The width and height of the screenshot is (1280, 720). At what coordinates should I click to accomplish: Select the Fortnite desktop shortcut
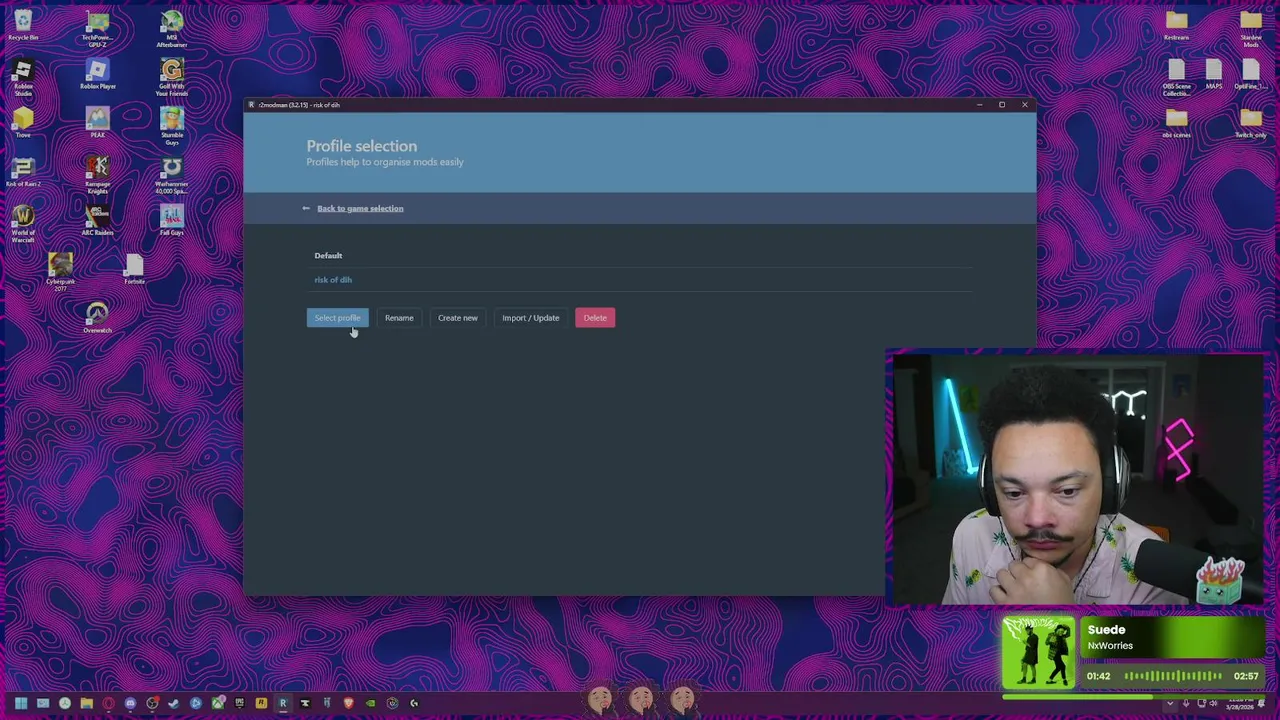tap(134, 269)
